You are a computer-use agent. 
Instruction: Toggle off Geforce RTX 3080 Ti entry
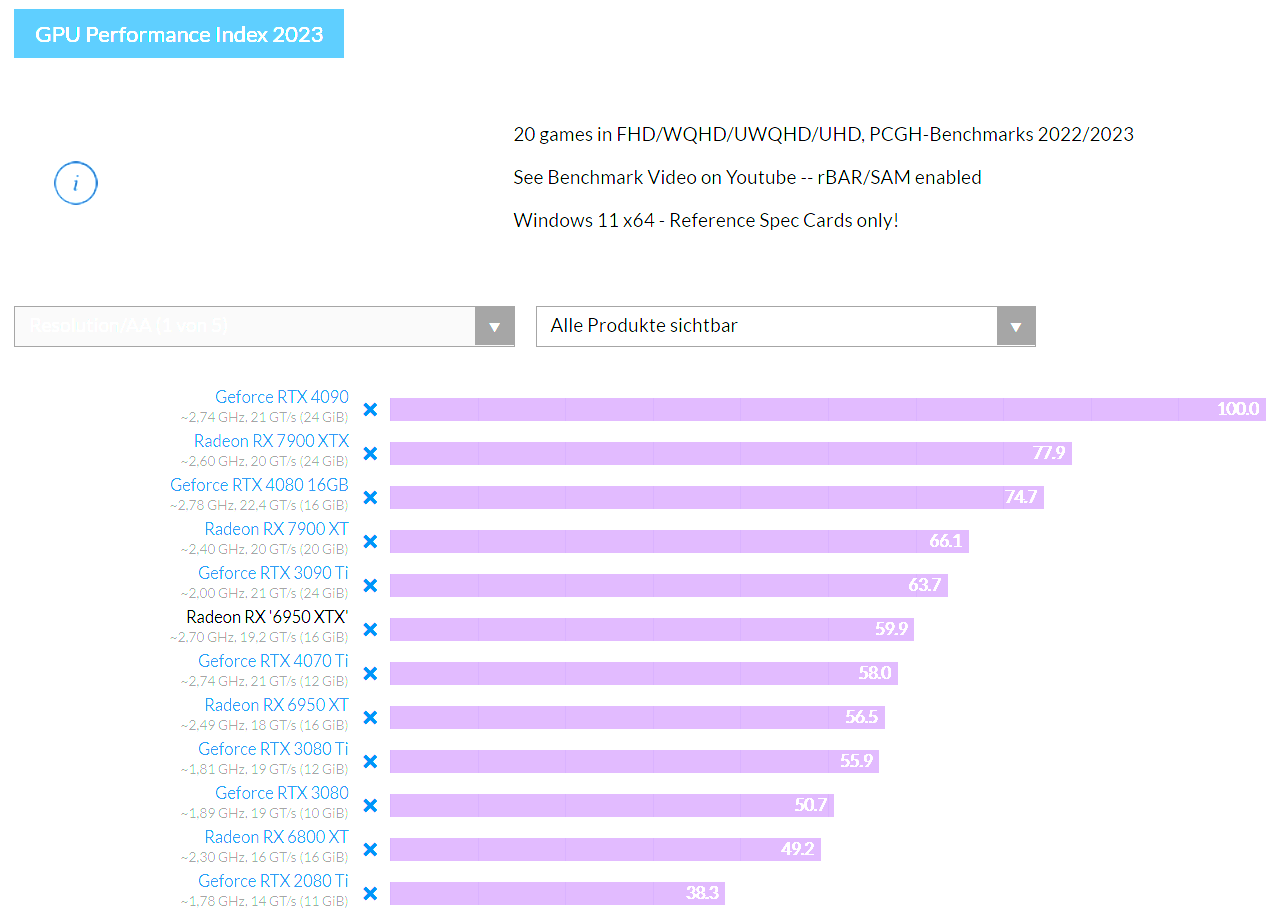(x=370, y=761)
